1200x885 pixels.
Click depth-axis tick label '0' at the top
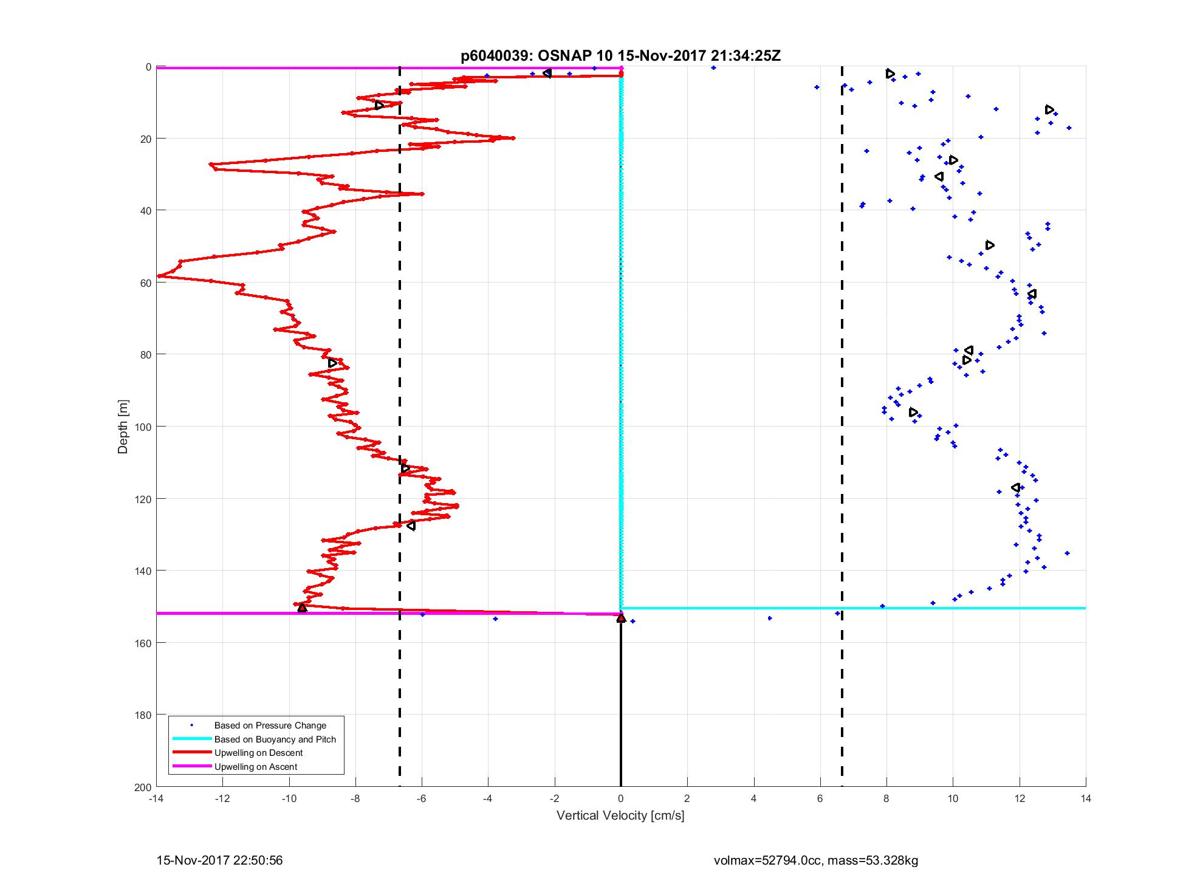click(147, 67)
